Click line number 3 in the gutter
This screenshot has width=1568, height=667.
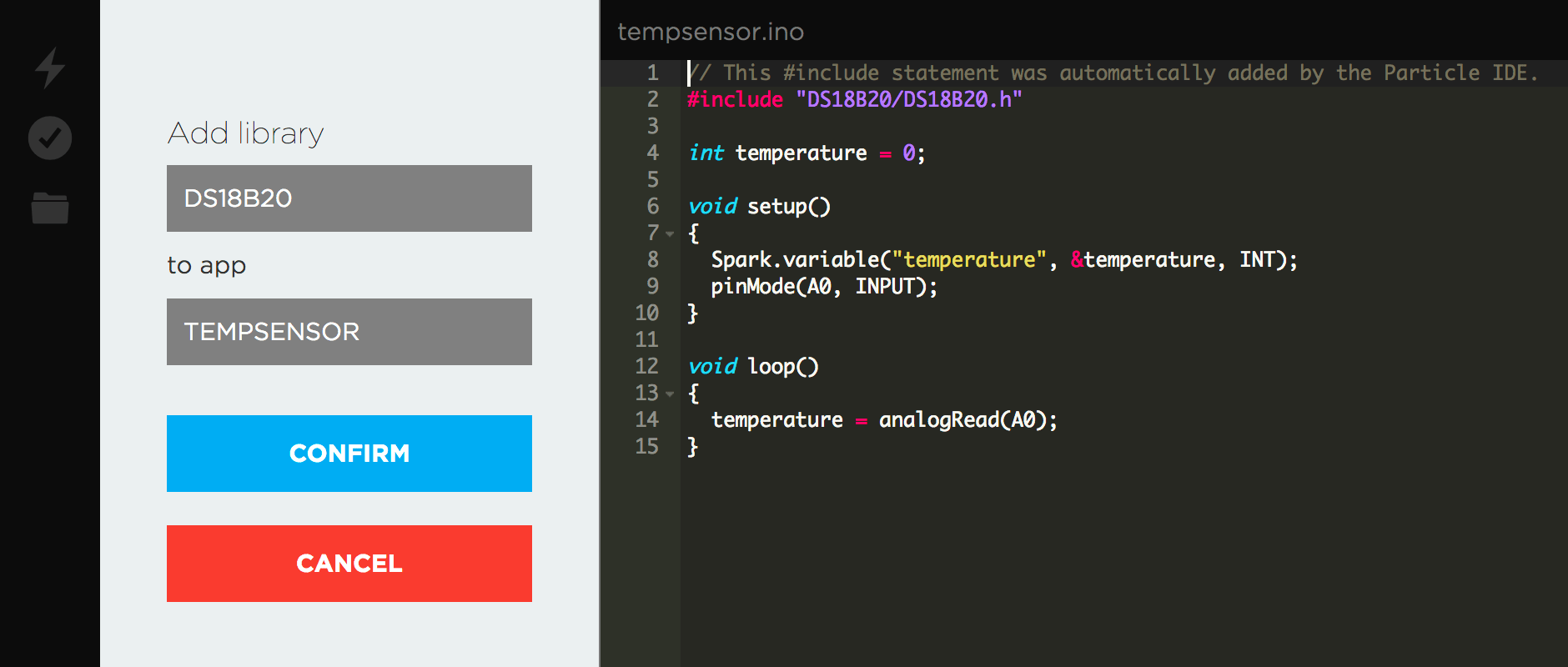pyautogui.click(x=652, y=126)
